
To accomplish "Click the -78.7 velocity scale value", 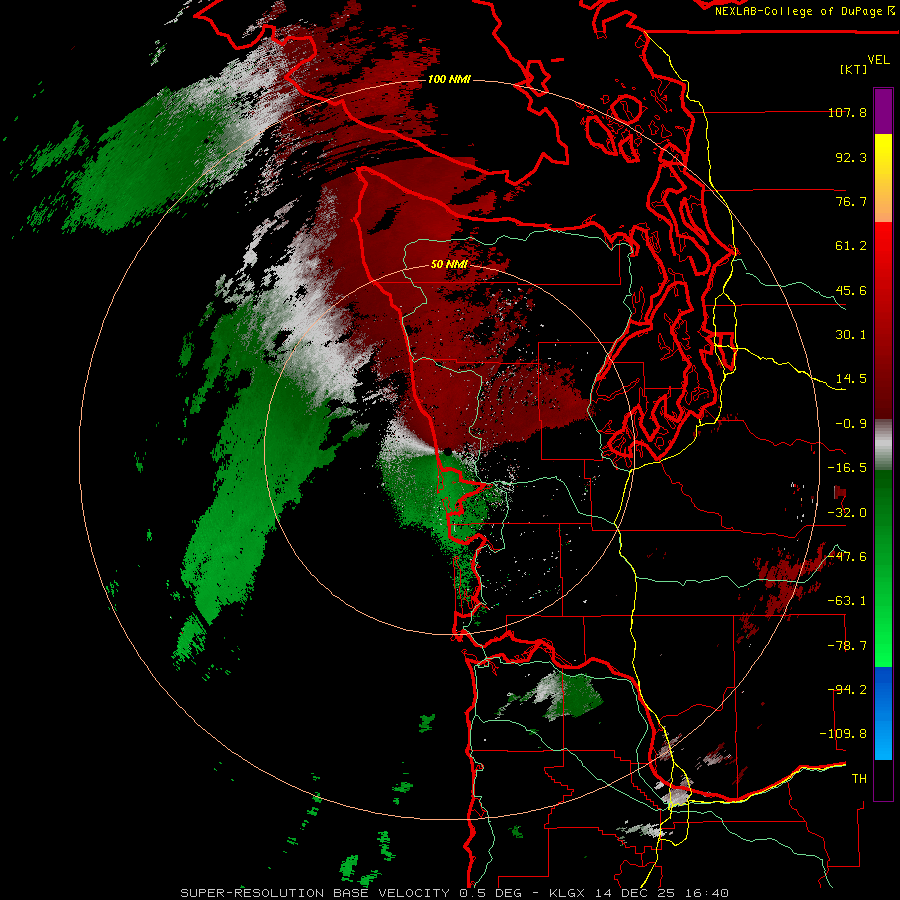I will pyautogui.click(x=847, y=646).
